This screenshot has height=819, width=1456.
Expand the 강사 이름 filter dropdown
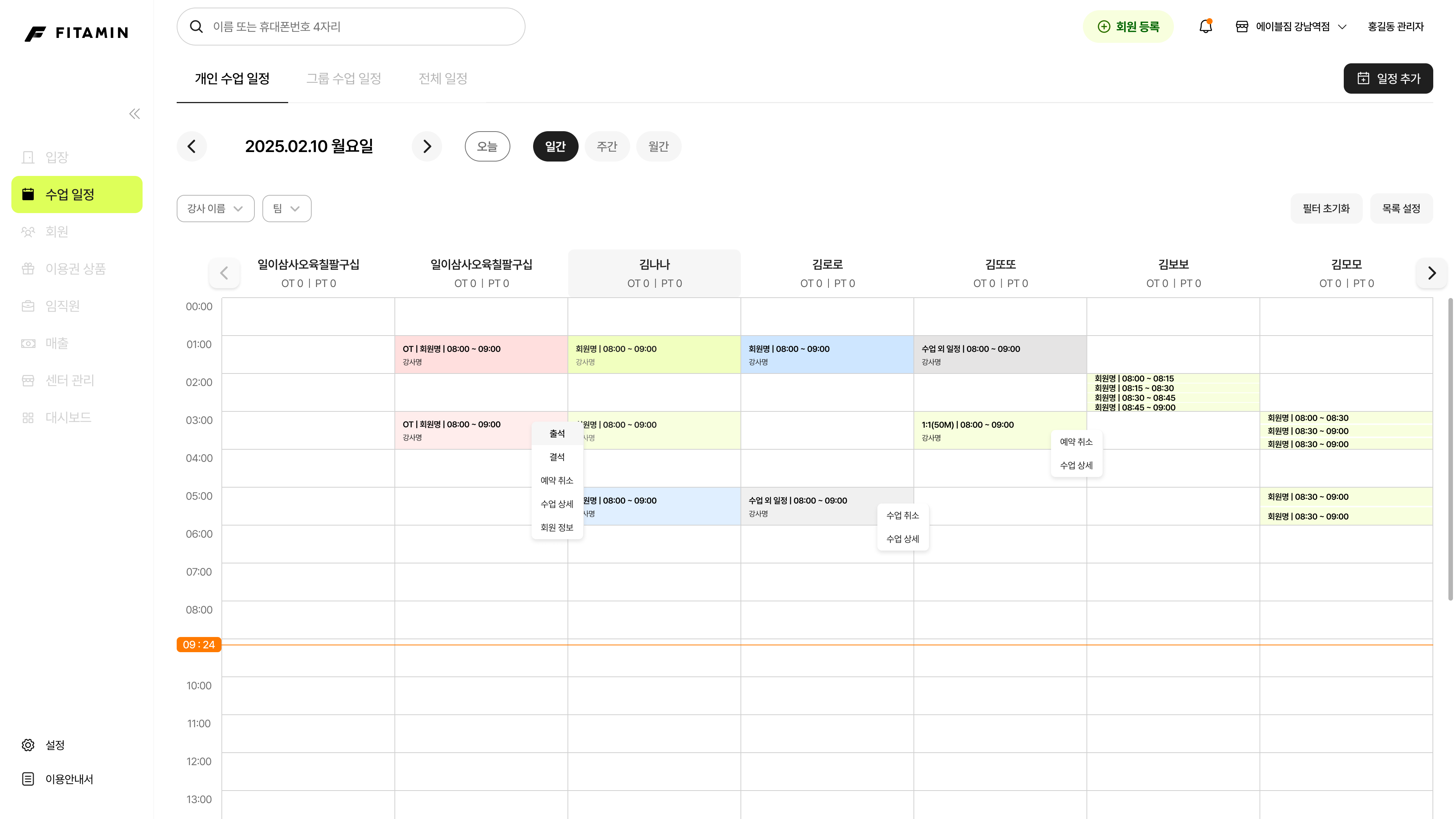pyautogui.click(x=215, y=209)
